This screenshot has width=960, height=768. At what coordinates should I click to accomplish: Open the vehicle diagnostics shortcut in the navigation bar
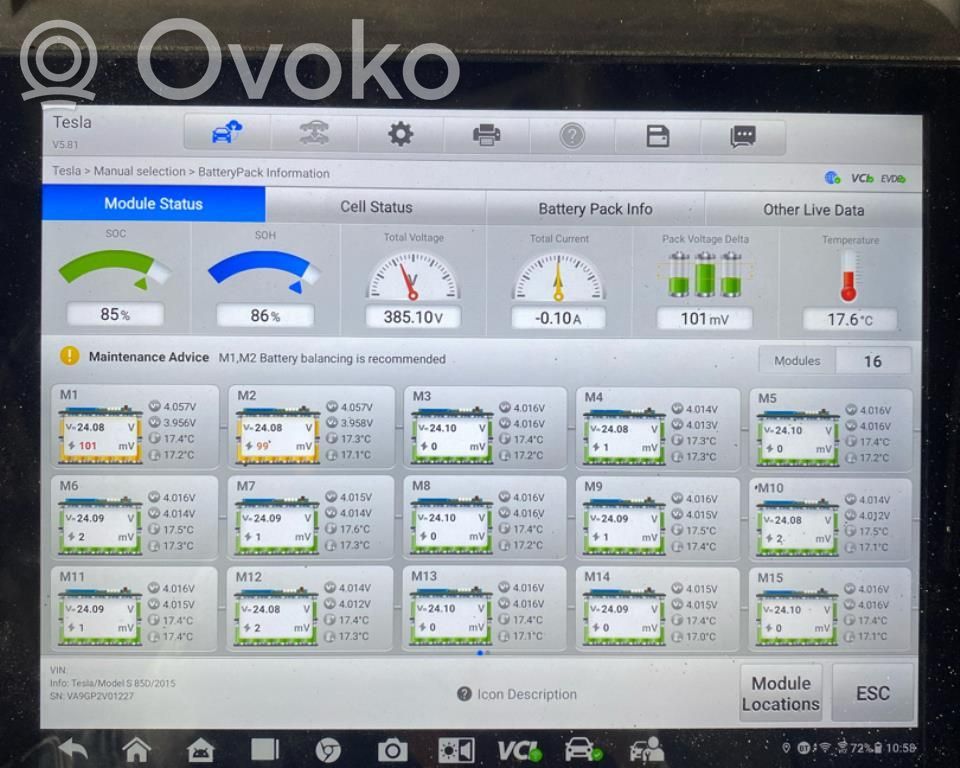coord(583,750)
